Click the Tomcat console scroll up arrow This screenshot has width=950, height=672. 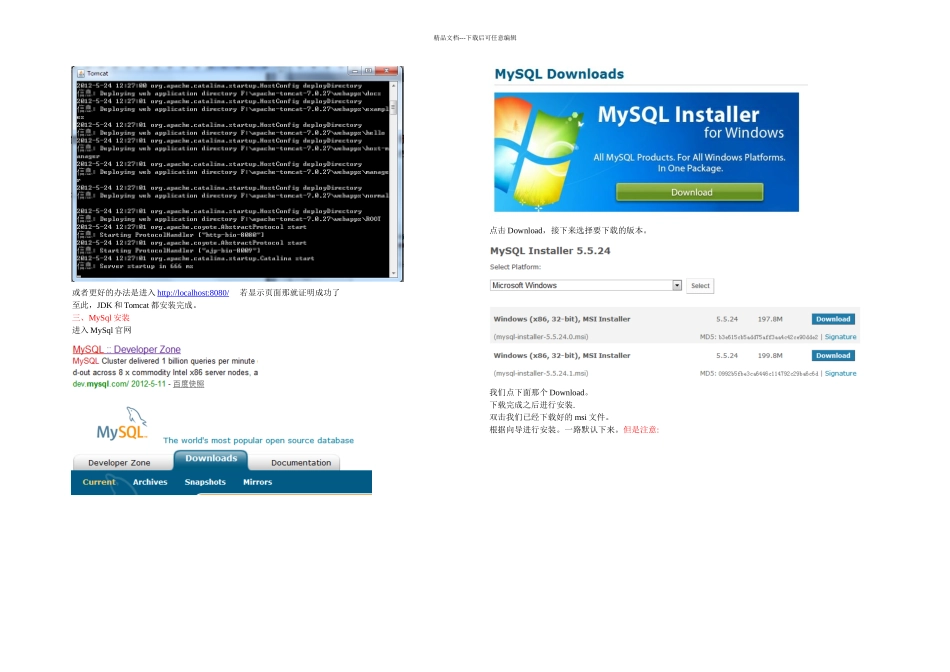[394, 85]
